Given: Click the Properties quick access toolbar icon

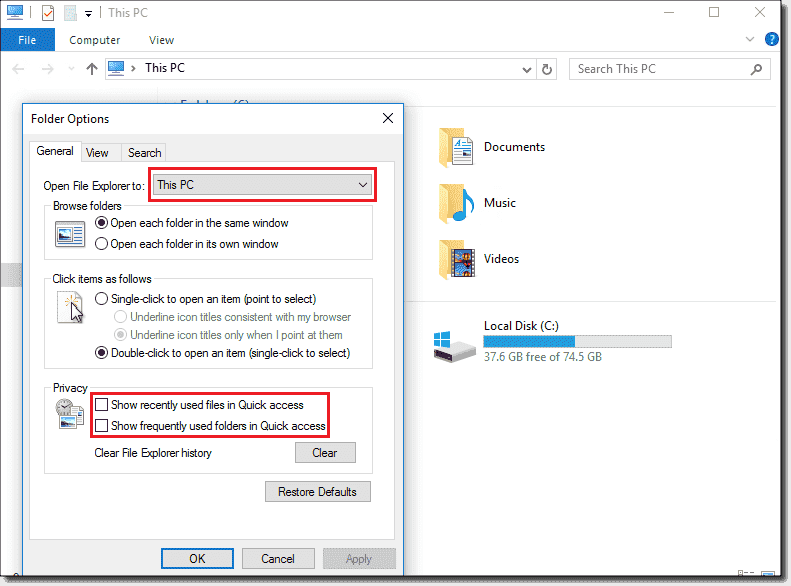Looking at the screenshot, I should click(48, 13).
